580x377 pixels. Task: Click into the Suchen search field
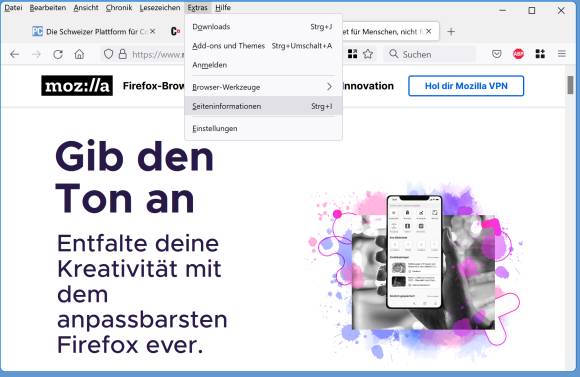(x=429, y=54)
